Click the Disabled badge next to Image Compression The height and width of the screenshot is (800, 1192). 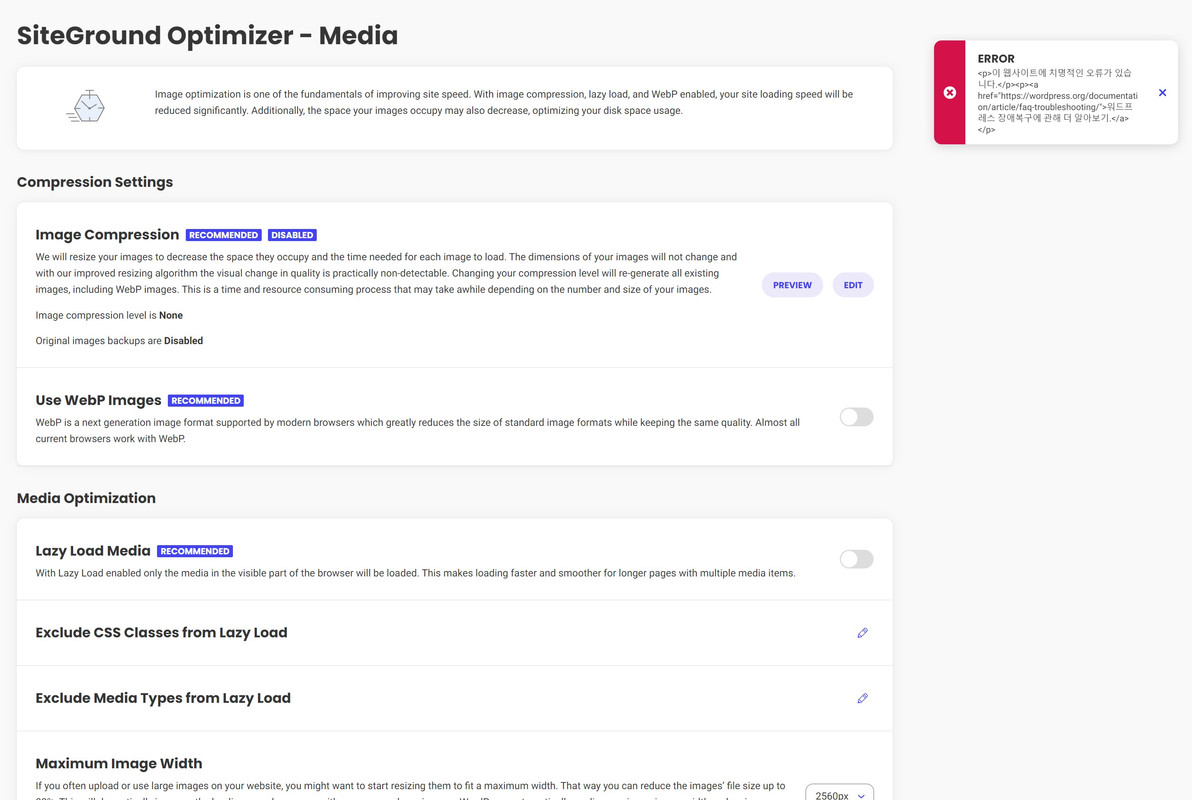[292, 235]
